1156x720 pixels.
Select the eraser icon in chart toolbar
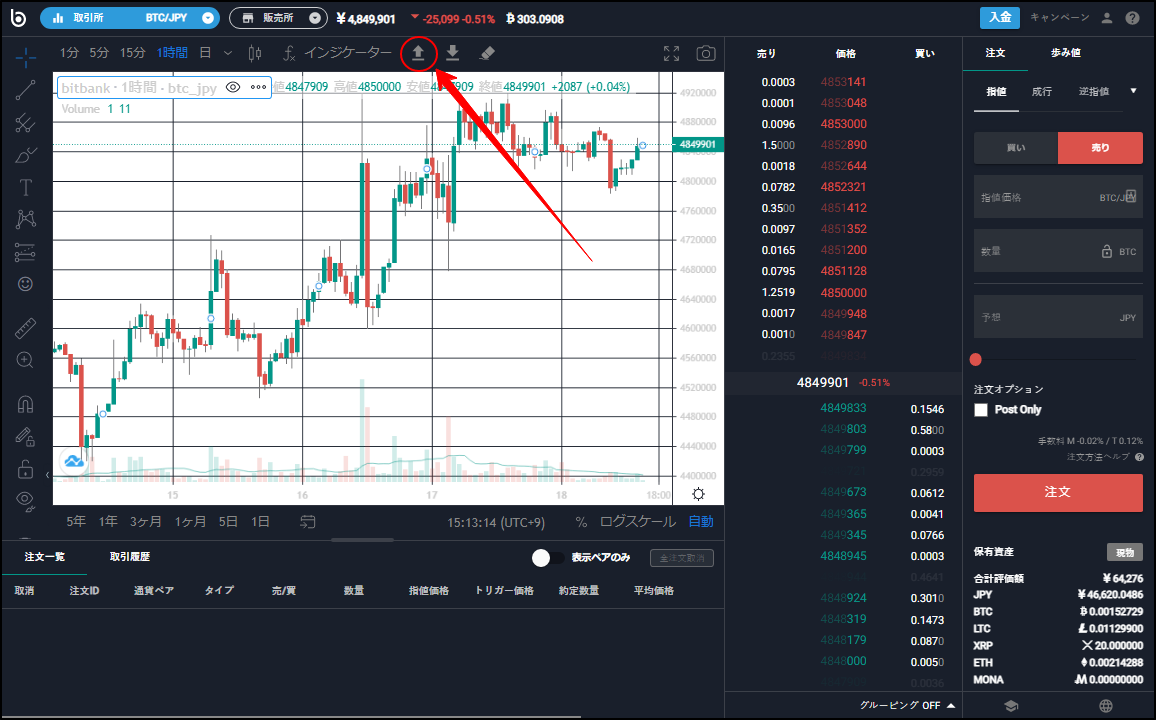(487, 52)
